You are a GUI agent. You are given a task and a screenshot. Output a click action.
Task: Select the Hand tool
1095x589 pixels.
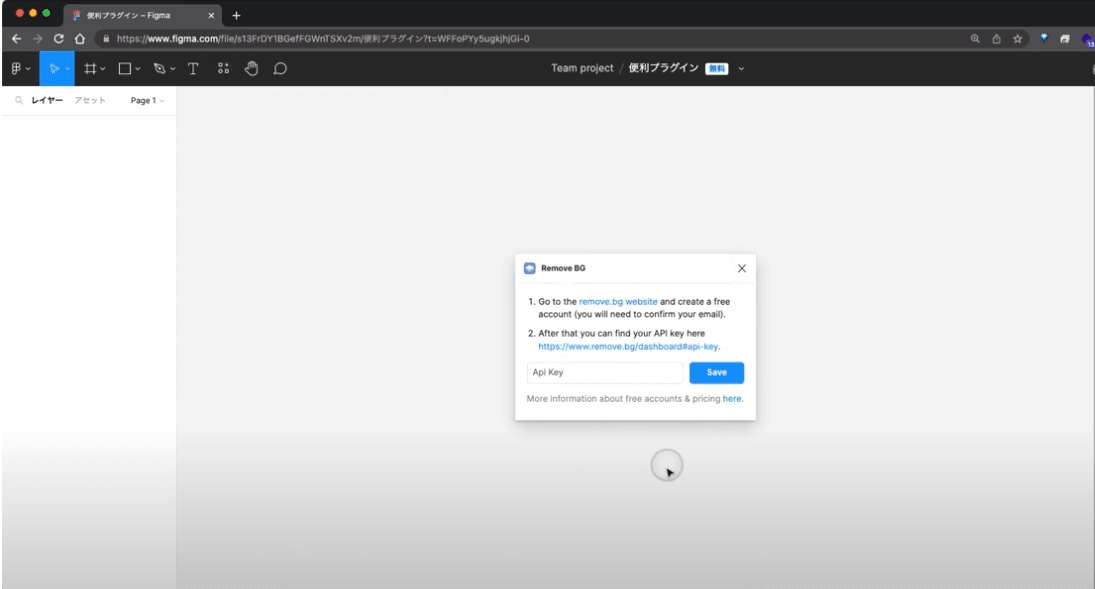pos(251,68)
